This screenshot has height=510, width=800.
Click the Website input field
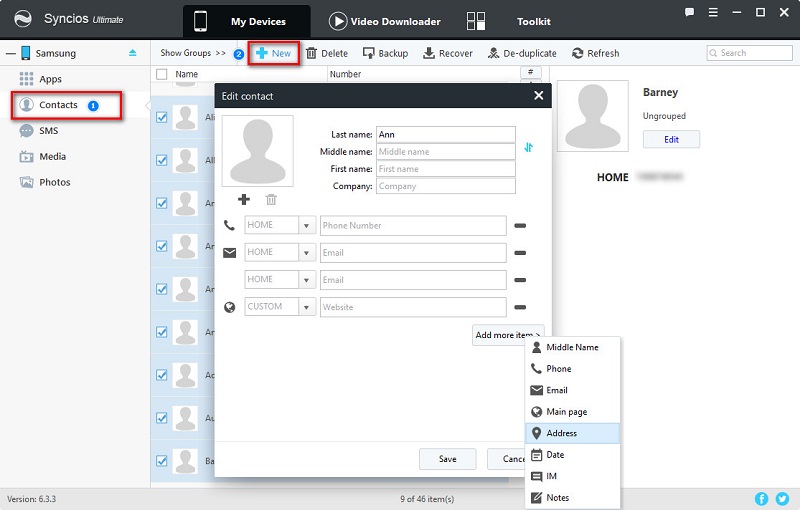[413, 307]
